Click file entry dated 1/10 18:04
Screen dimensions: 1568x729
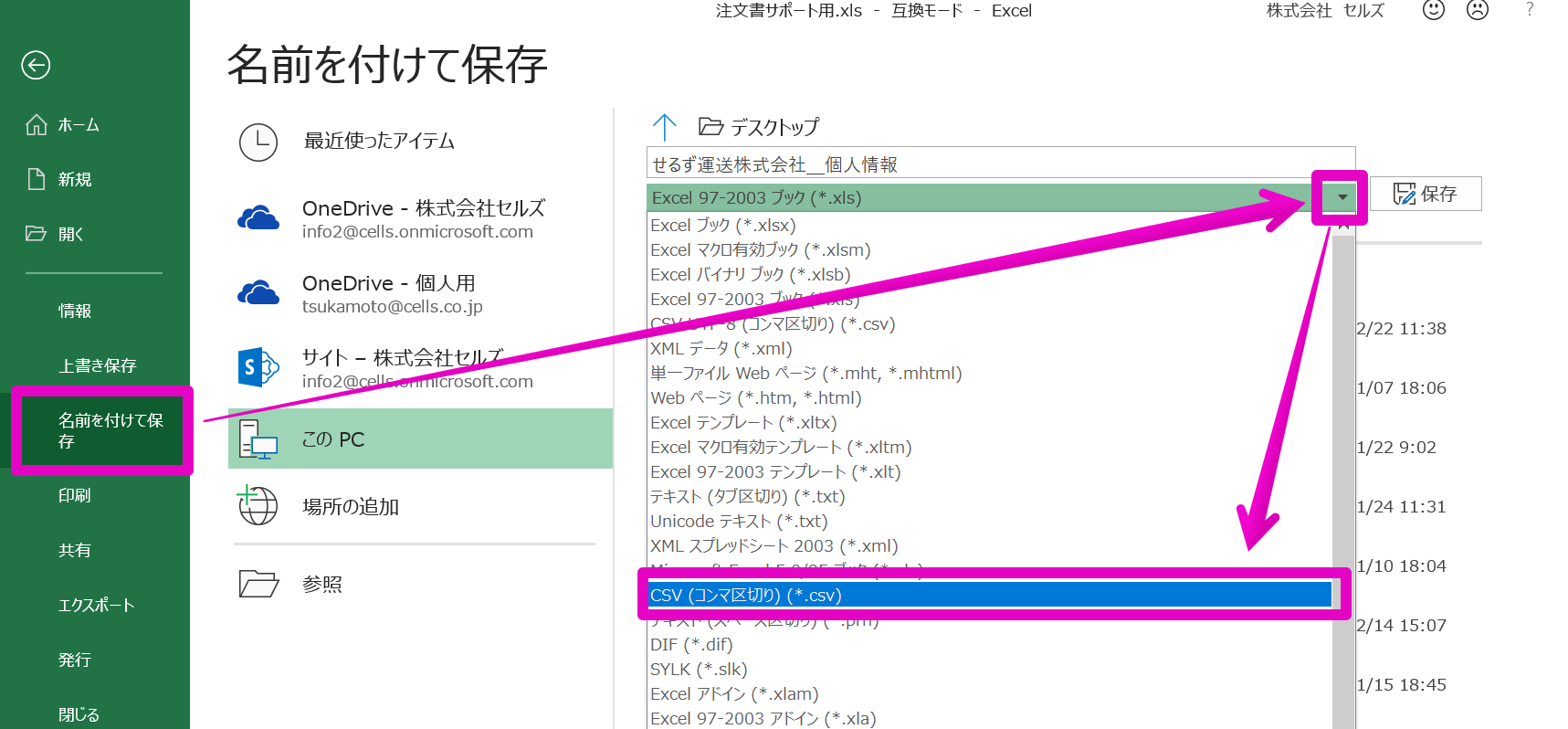point(1402,566)
